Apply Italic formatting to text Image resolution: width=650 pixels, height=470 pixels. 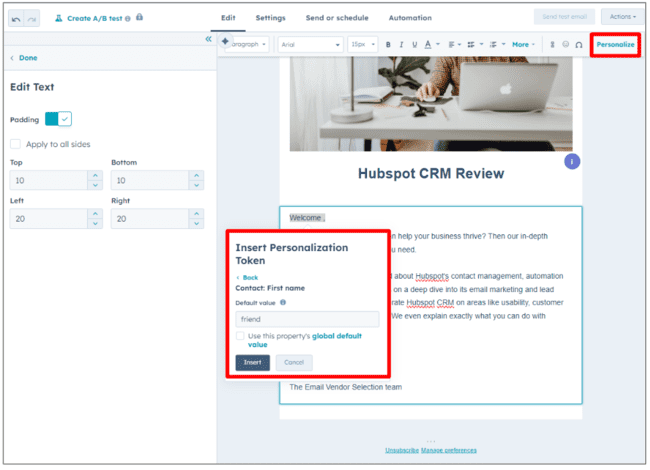400,44
